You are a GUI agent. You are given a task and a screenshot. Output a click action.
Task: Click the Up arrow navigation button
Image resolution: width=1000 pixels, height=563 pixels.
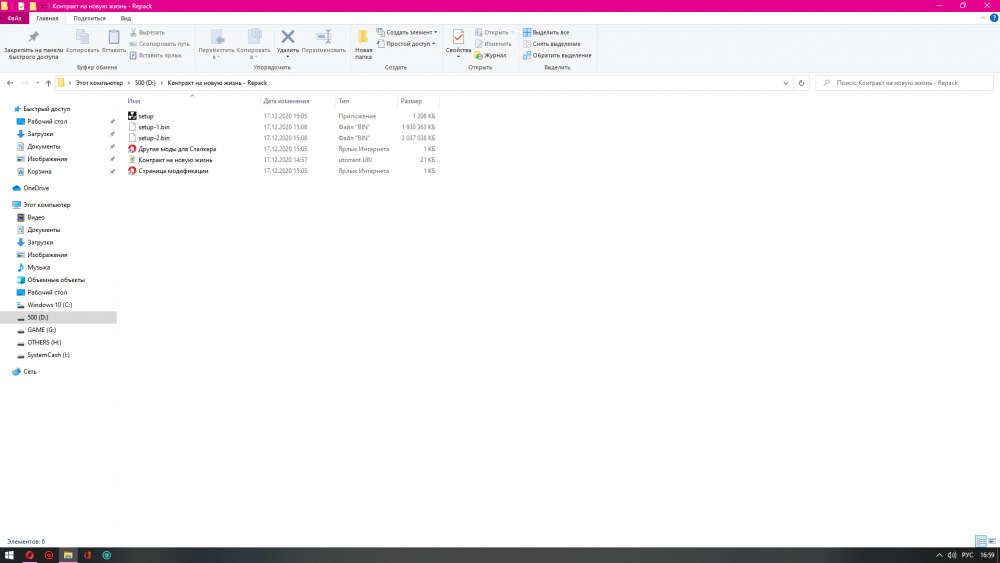(47, 83)
